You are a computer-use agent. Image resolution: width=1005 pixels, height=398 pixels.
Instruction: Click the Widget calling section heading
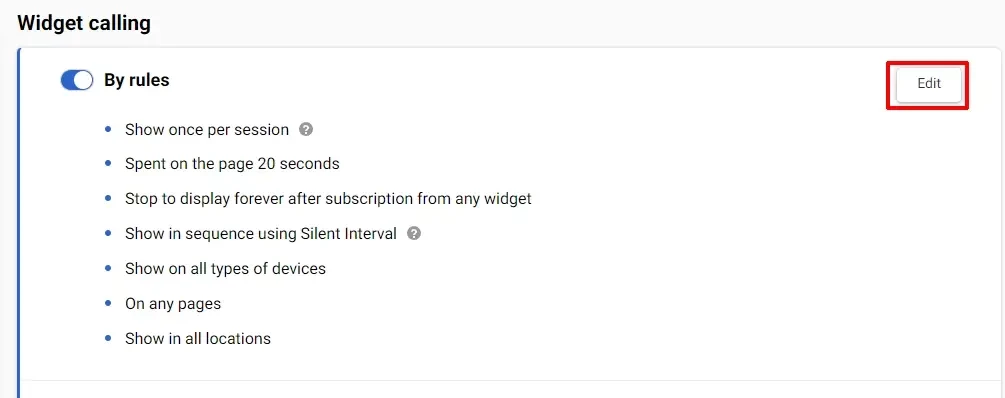(84, 24)
